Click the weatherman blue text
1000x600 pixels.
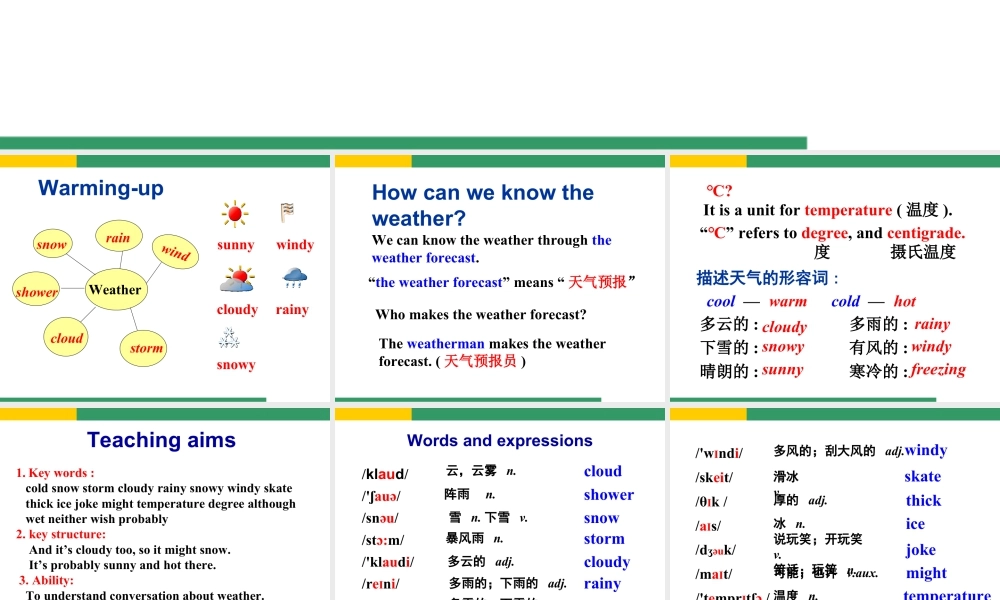pos(444,343)
